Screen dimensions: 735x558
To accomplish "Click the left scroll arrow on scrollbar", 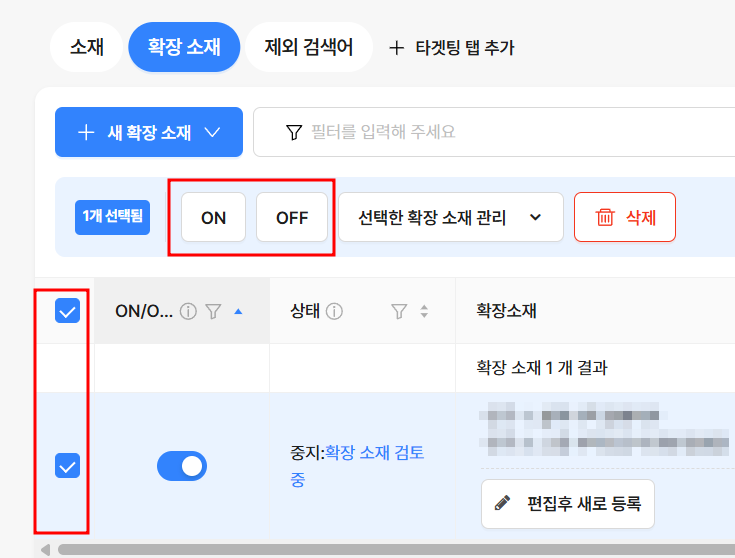I will pyautogui.click(x=45, y=550).
